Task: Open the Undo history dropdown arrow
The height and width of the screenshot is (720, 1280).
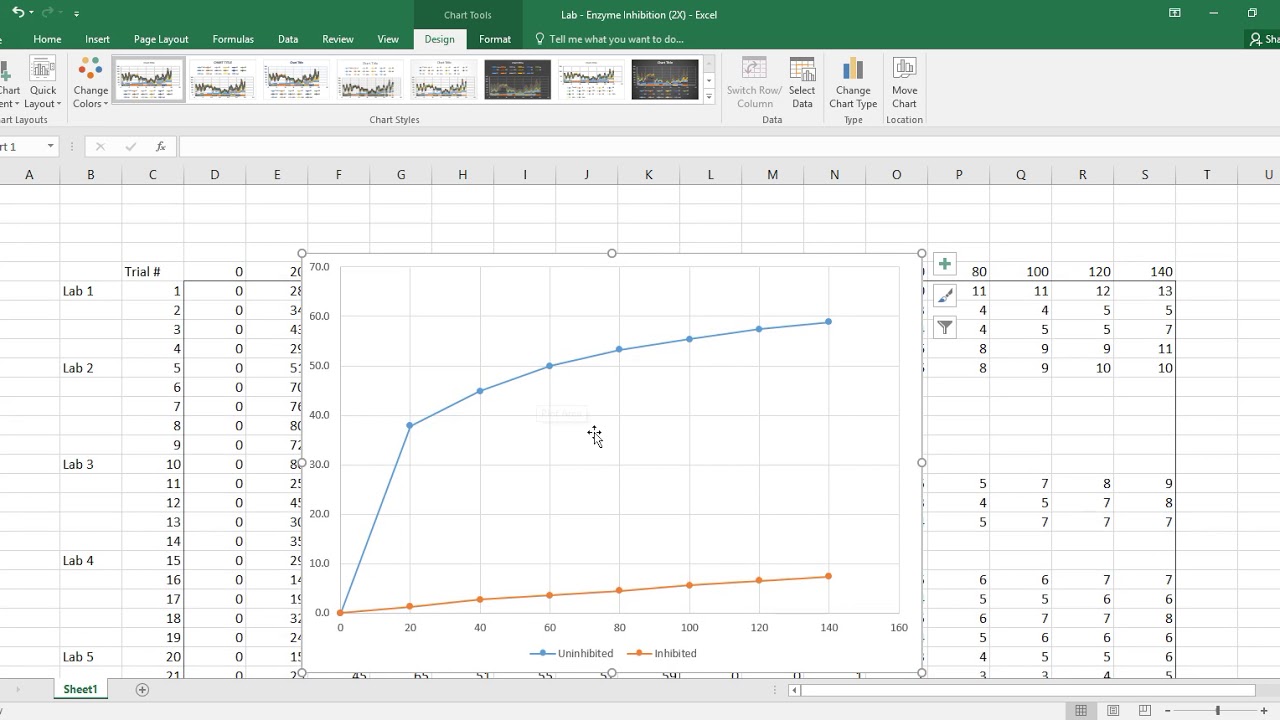Action: [x=32, y=13]
